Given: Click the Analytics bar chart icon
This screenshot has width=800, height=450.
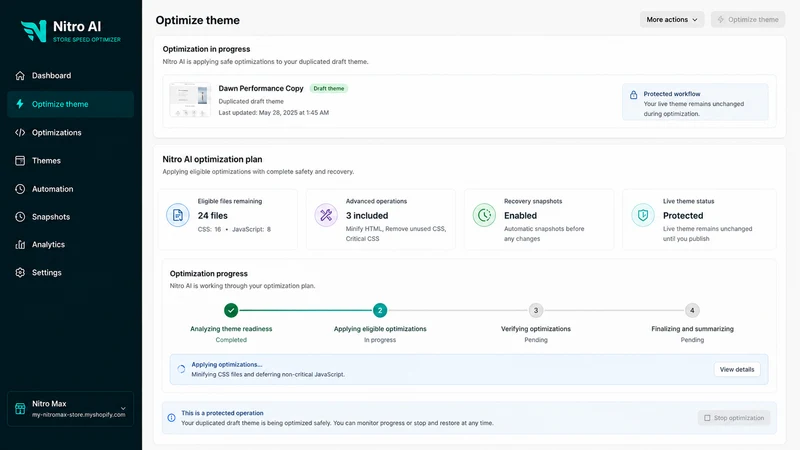Looking at the screenshot, I should click(x=20, y=244).
